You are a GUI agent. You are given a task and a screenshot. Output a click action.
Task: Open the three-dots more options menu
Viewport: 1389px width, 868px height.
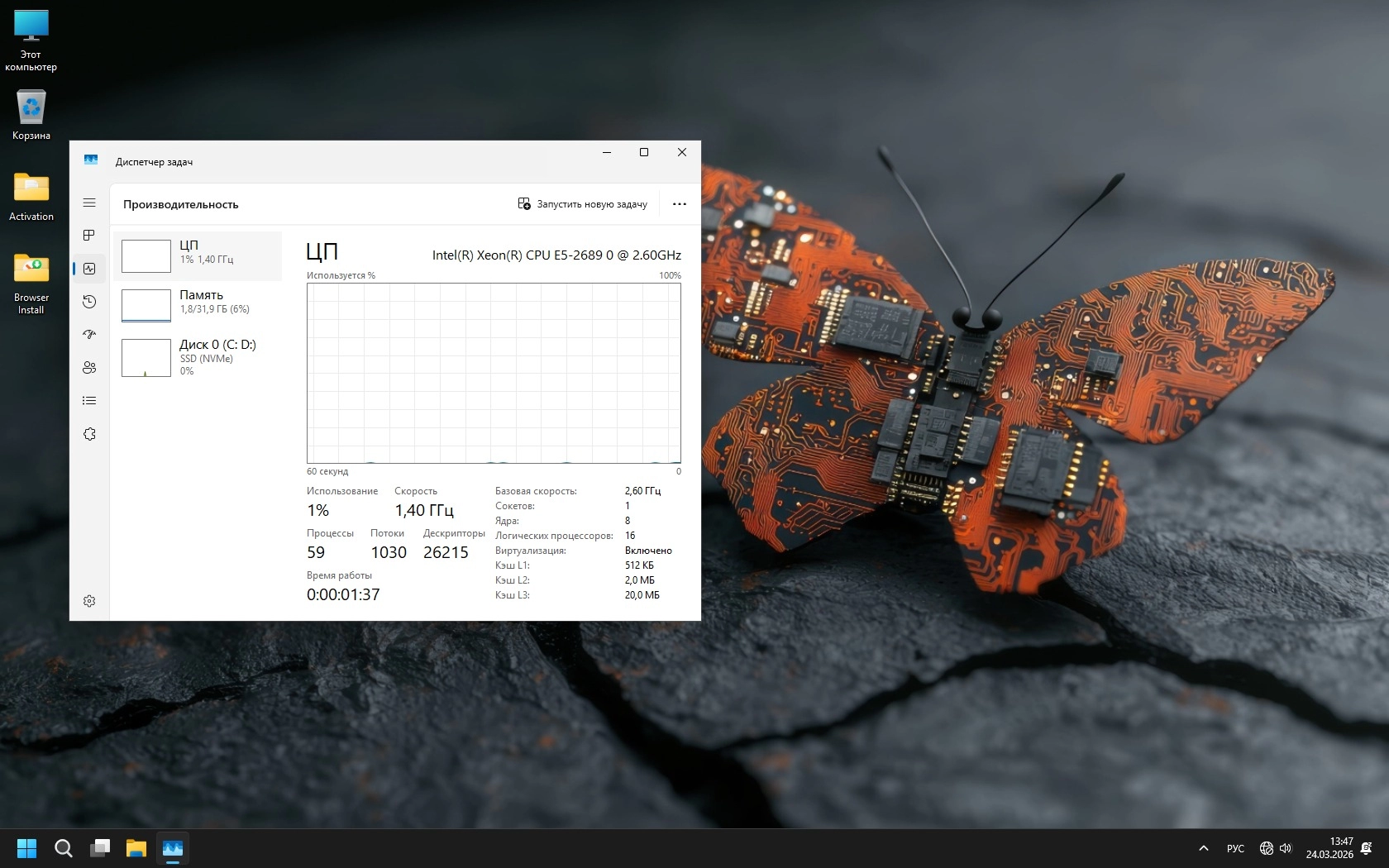point(680,204)
